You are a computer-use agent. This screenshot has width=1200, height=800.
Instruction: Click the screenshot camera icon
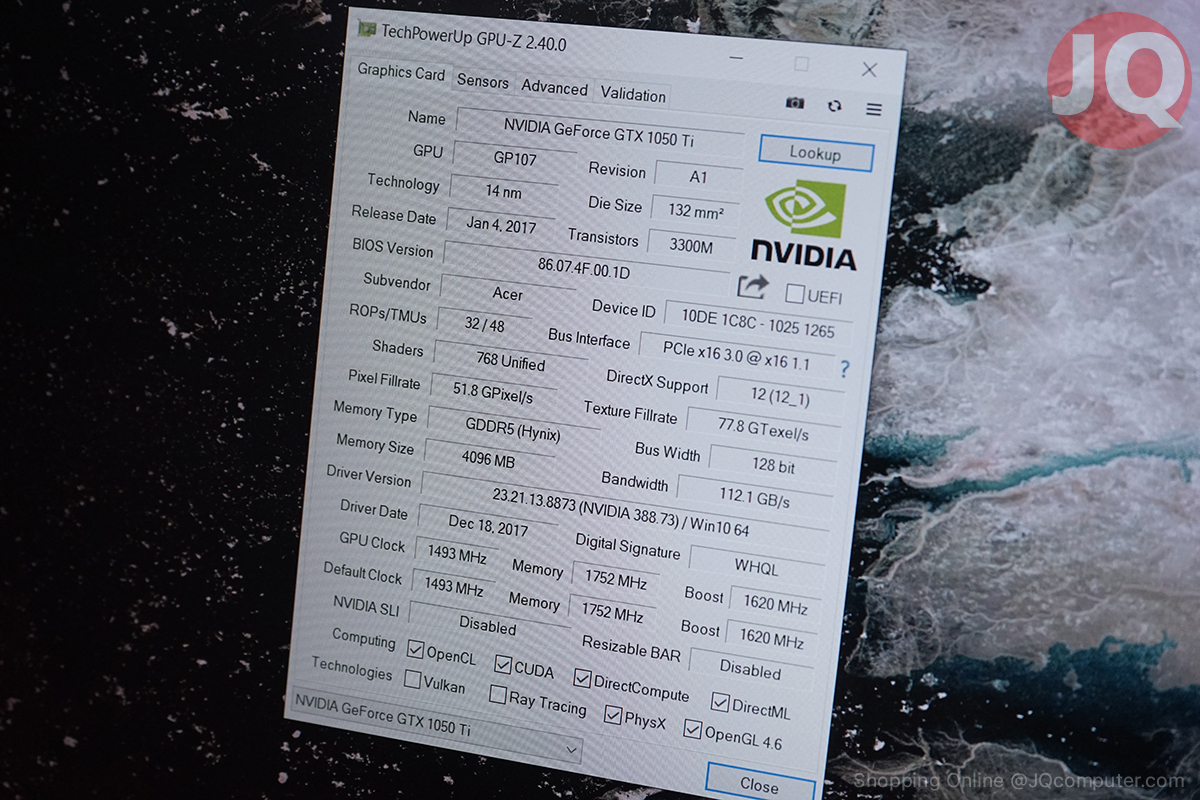(795, 102)
